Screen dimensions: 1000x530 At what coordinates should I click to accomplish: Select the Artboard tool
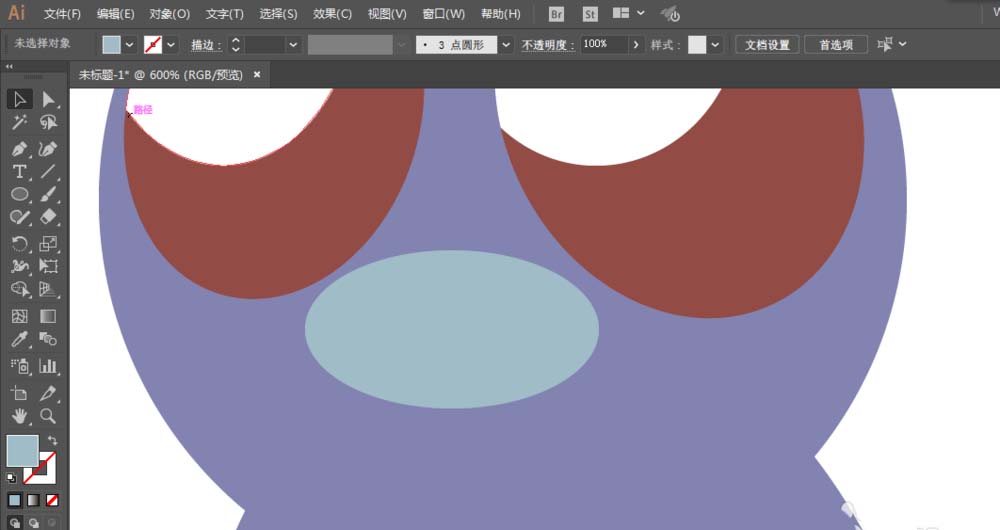[x=20, y=394]
